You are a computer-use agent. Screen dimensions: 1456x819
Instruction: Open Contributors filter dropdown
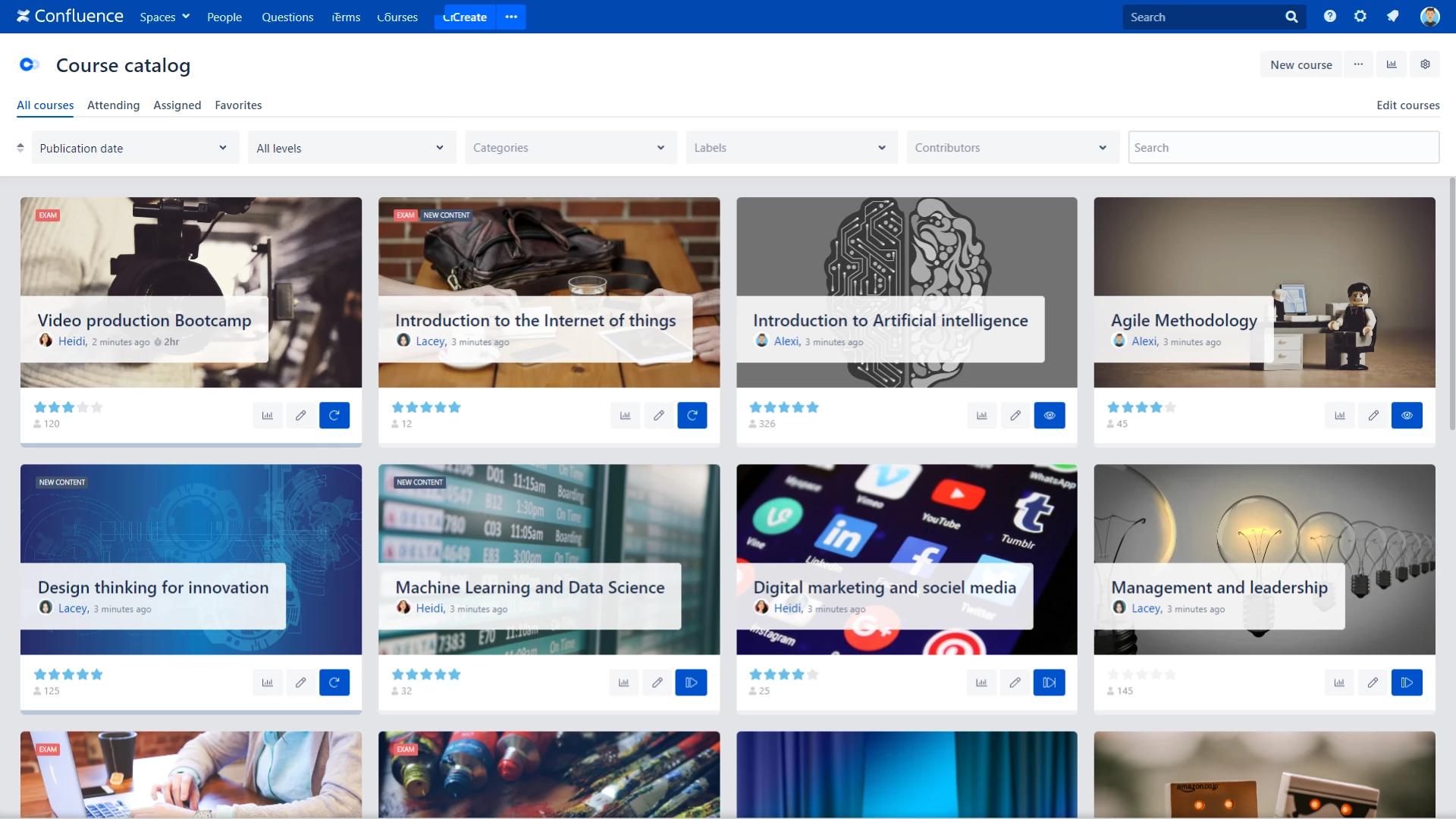1012,148
